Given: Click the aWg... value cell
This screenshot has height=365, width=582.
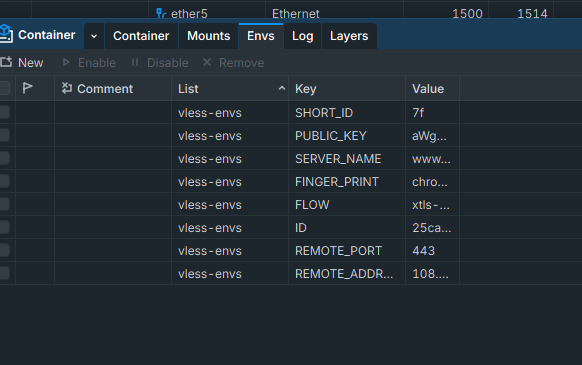Looking at the screenshot, I should click(432, 136).
